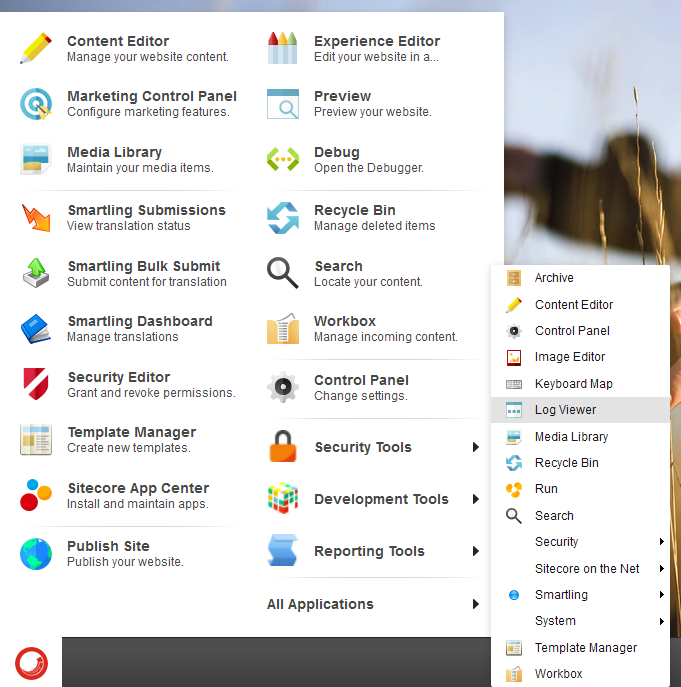681x687 pixels.
Task: Click the large Recycle Bin arrows icon
Action: click(283, 217)
